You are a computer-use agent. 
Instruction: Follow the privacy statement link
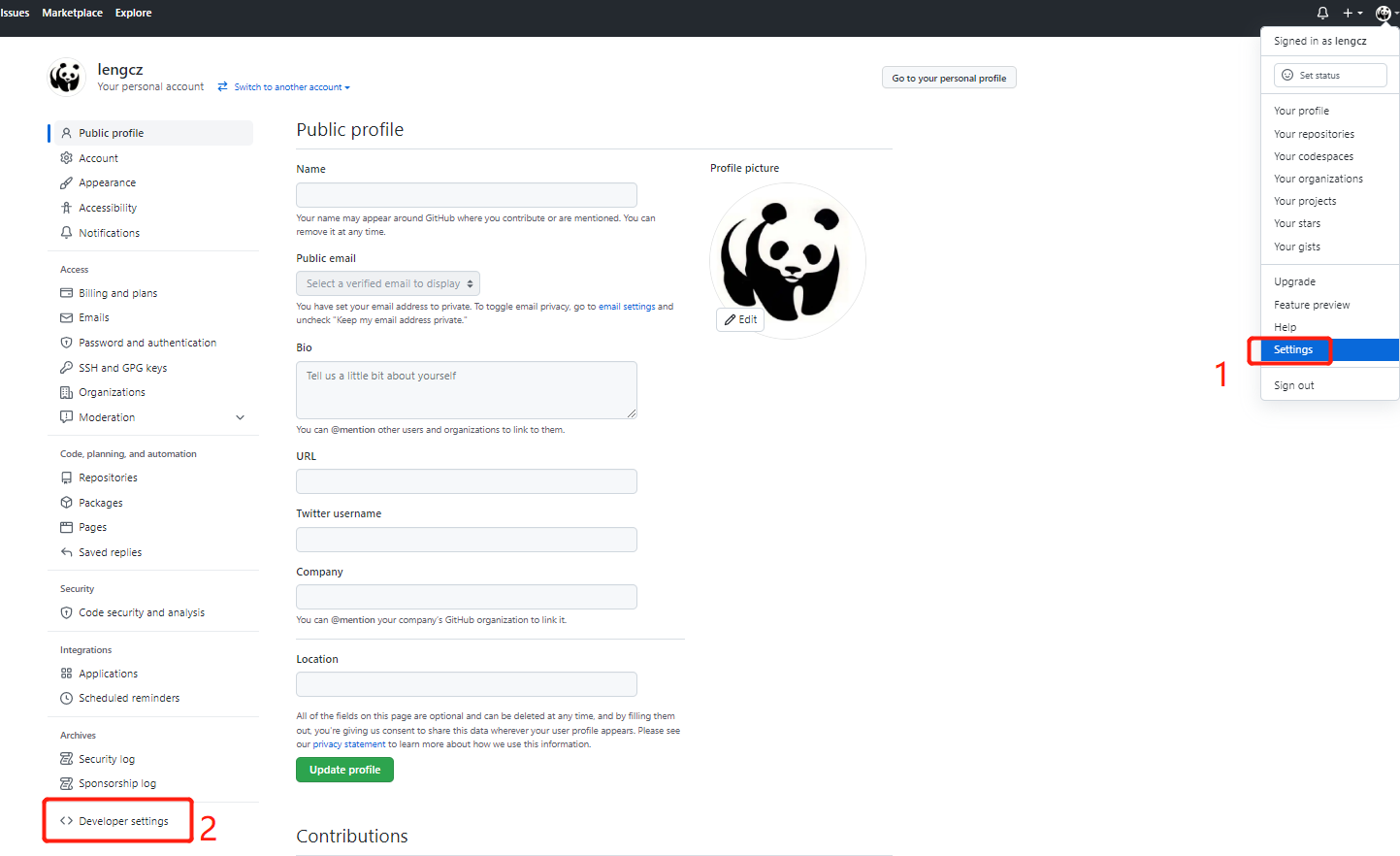pyautogui.click(x=348, y=744)
